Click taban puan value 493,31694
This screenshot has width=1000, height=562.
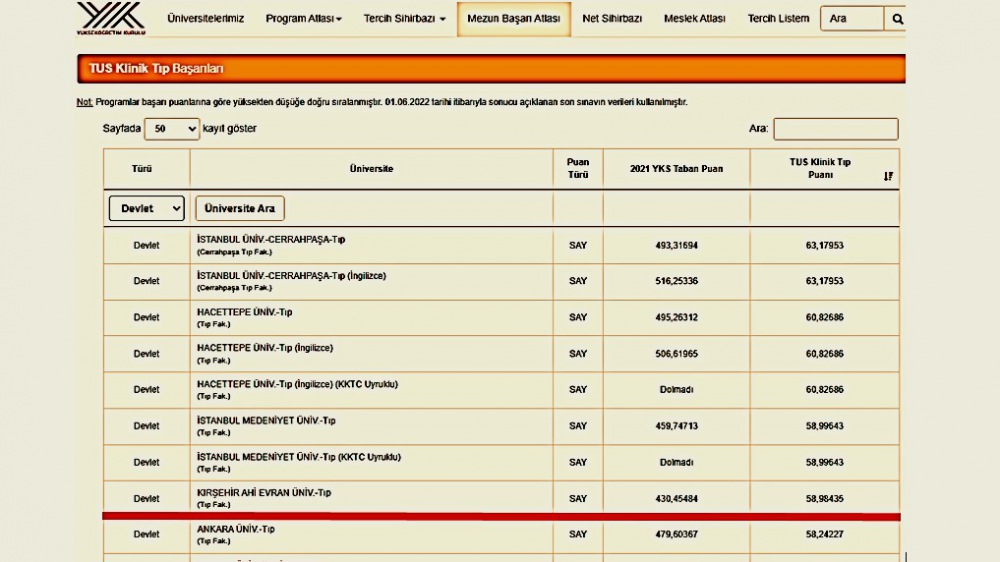676,246
